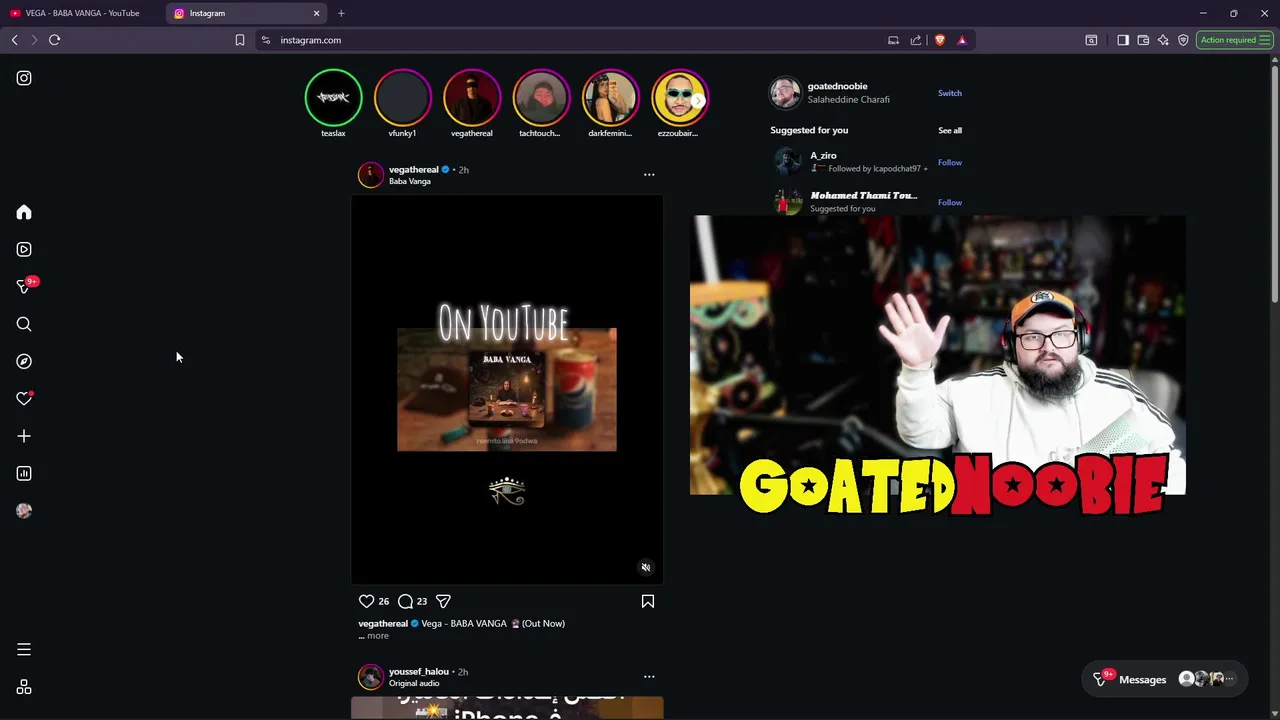The width and height of the screenshot is (1280, 720).
Task: Open A_ziro suggested profile
Action: tap(823, 156)
